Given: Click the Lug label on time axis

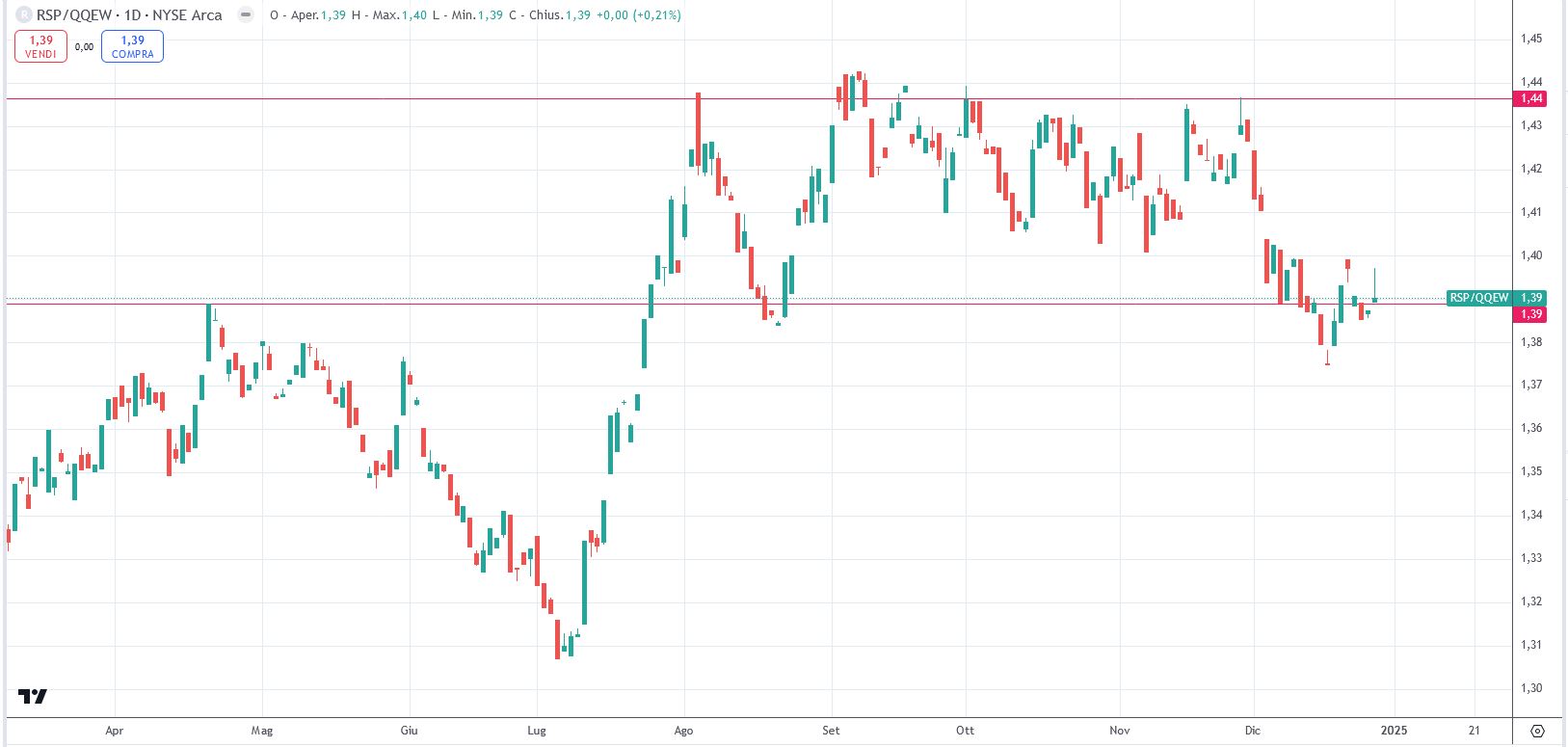Looking at the screenshot, I should click(537, 731).
